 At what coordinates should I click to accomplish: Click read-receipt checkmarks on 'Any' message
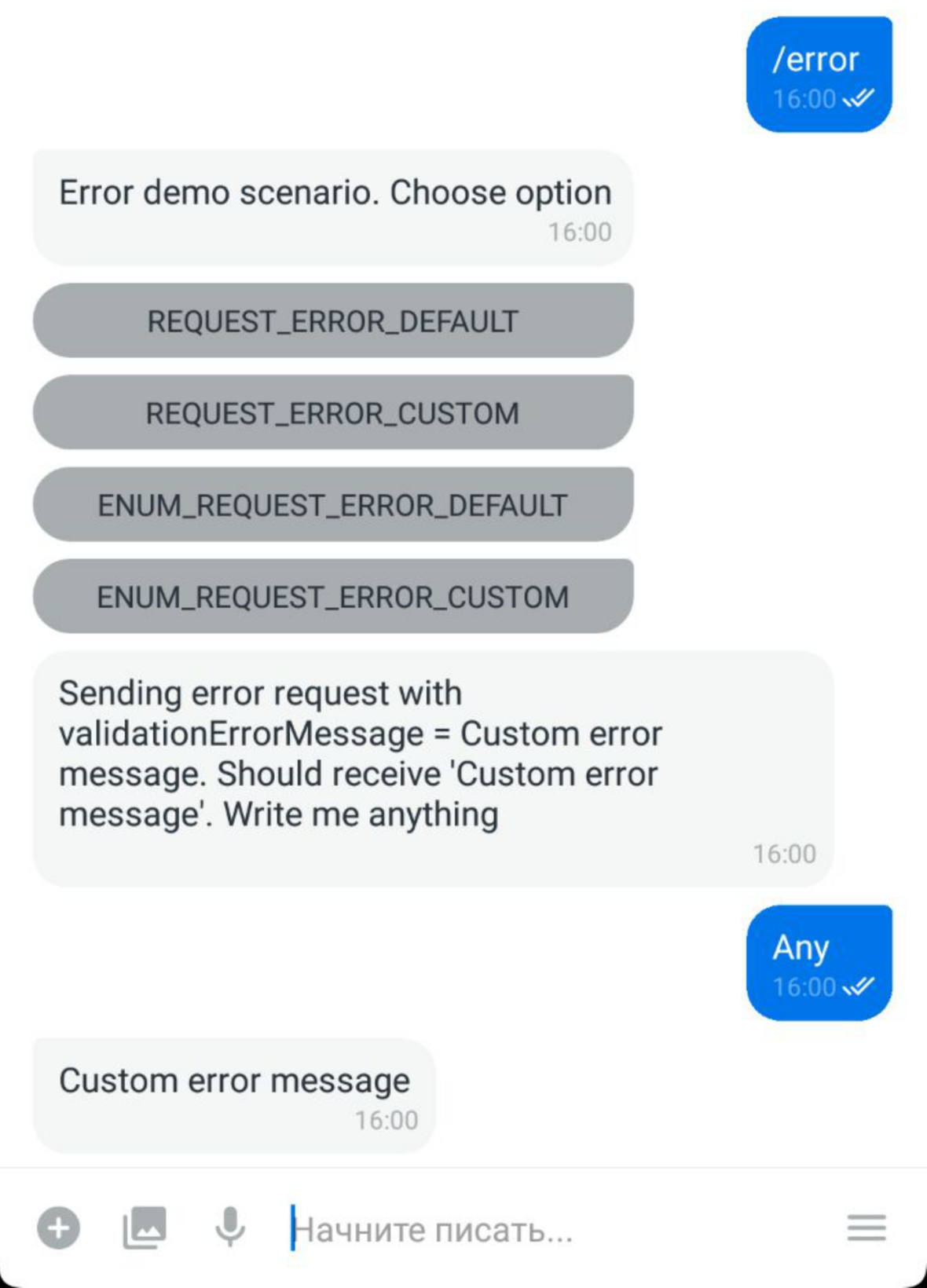tap(859, 986)
